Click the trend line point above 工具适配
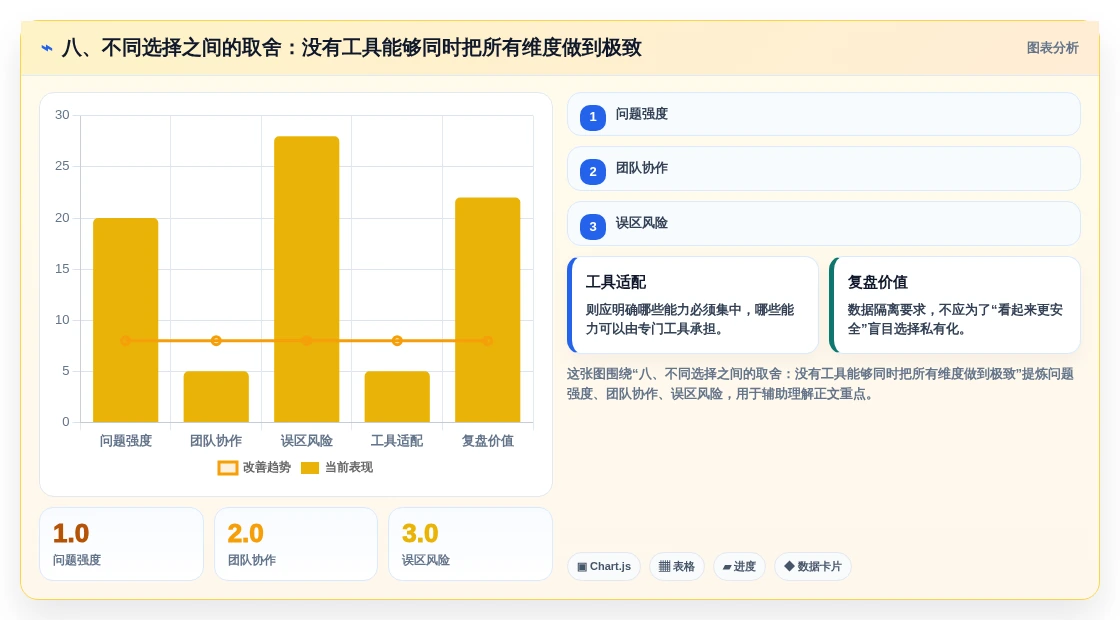The width and height of the screenshot is (1120, 620). [397, 341]
